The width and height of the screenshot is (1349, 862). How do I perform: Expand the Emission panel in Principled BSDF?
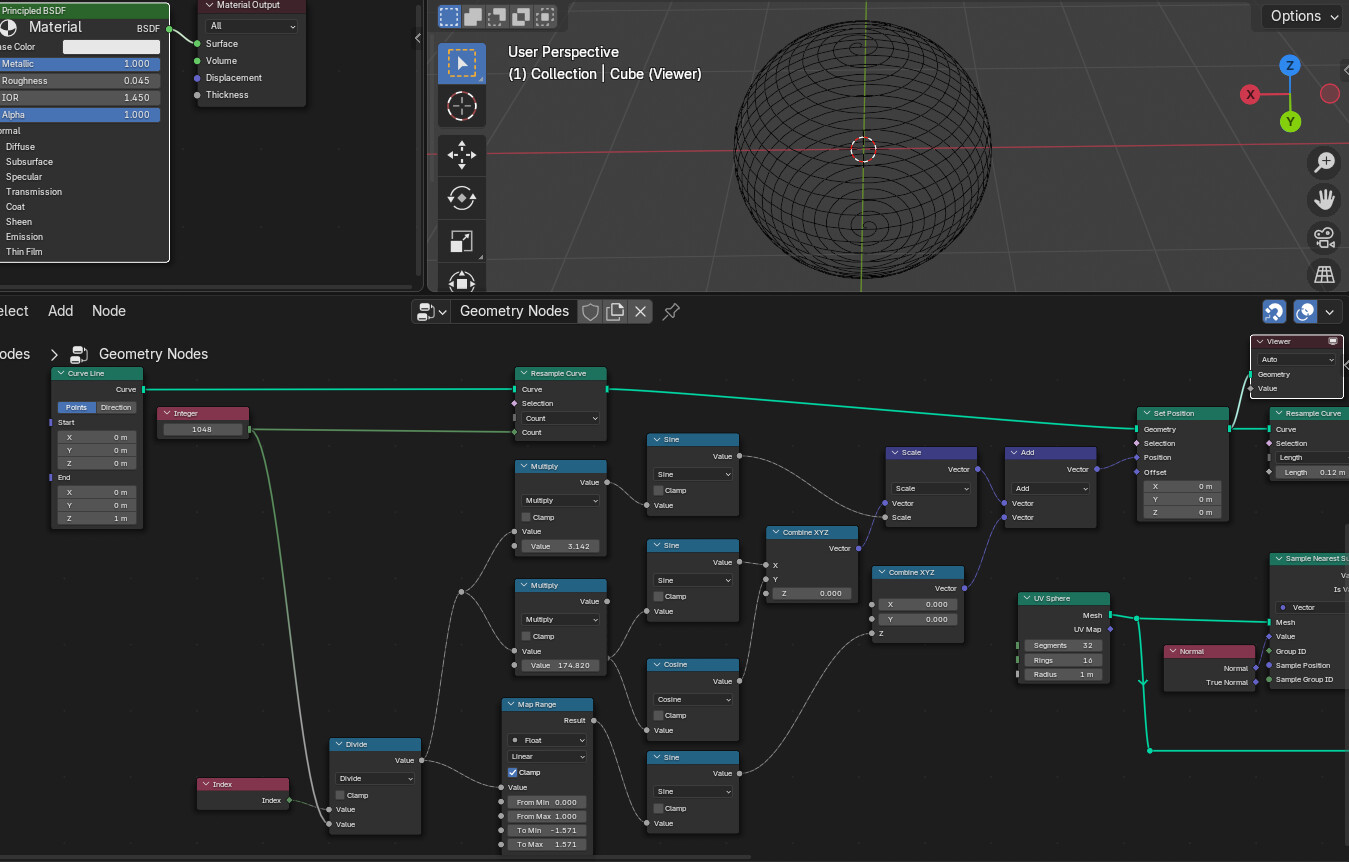coord(24,237)
